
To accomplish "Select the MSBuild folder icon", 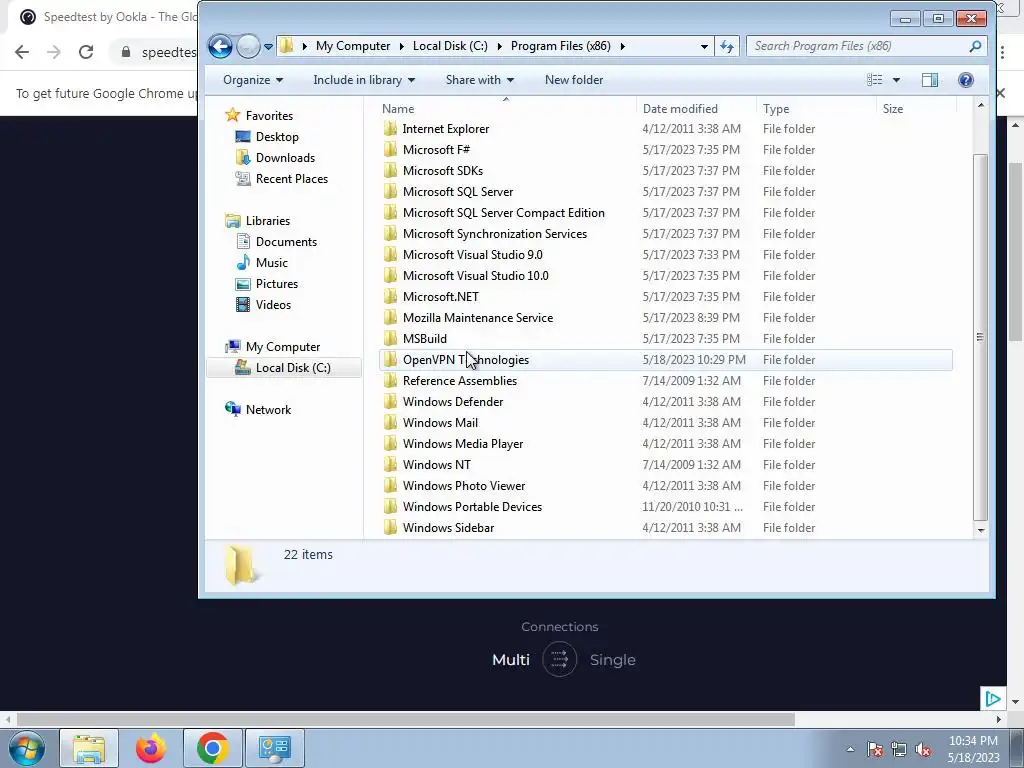I will 390,338.
